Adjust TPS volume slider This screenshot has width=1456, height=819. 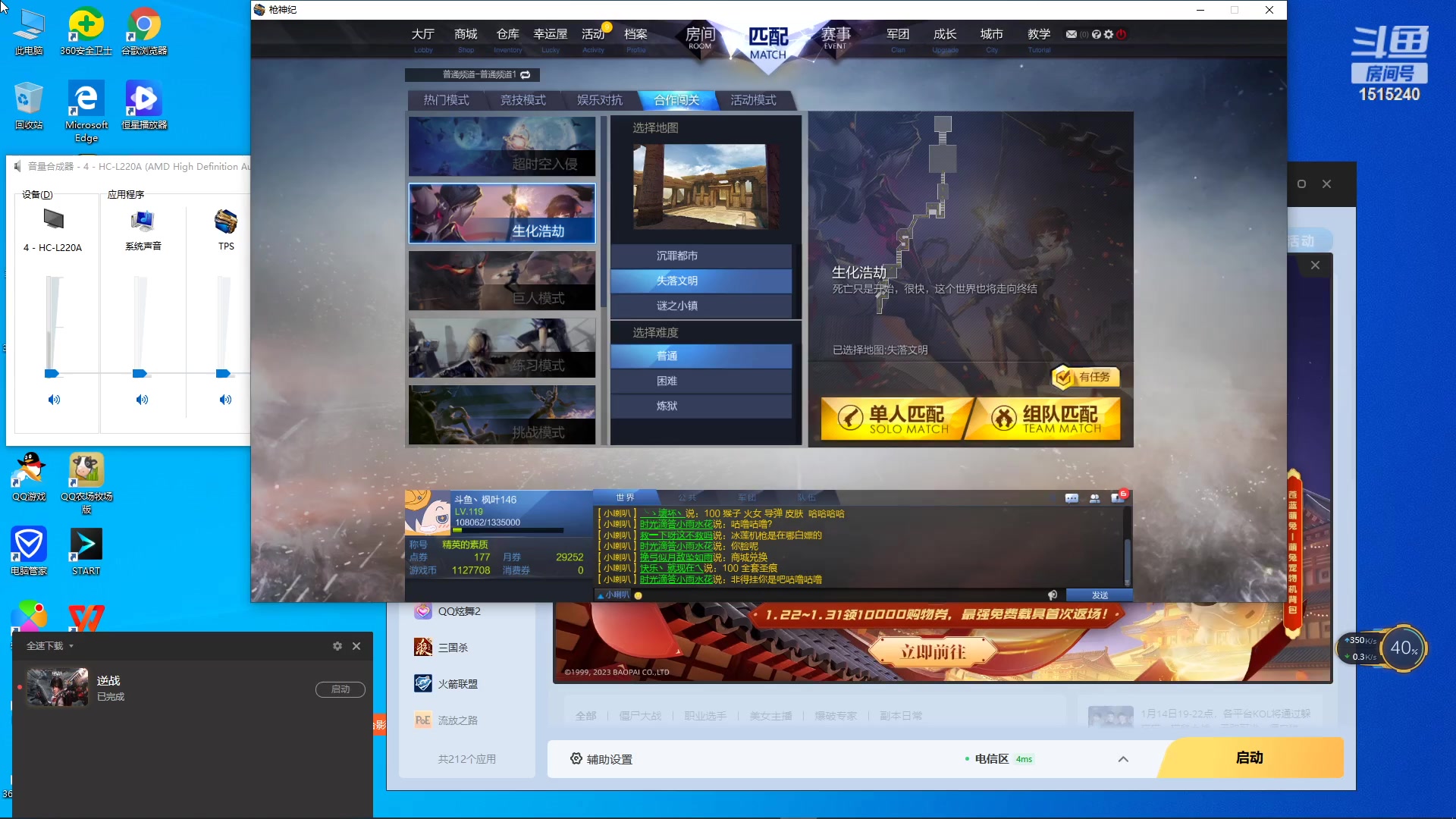[223, 373]
